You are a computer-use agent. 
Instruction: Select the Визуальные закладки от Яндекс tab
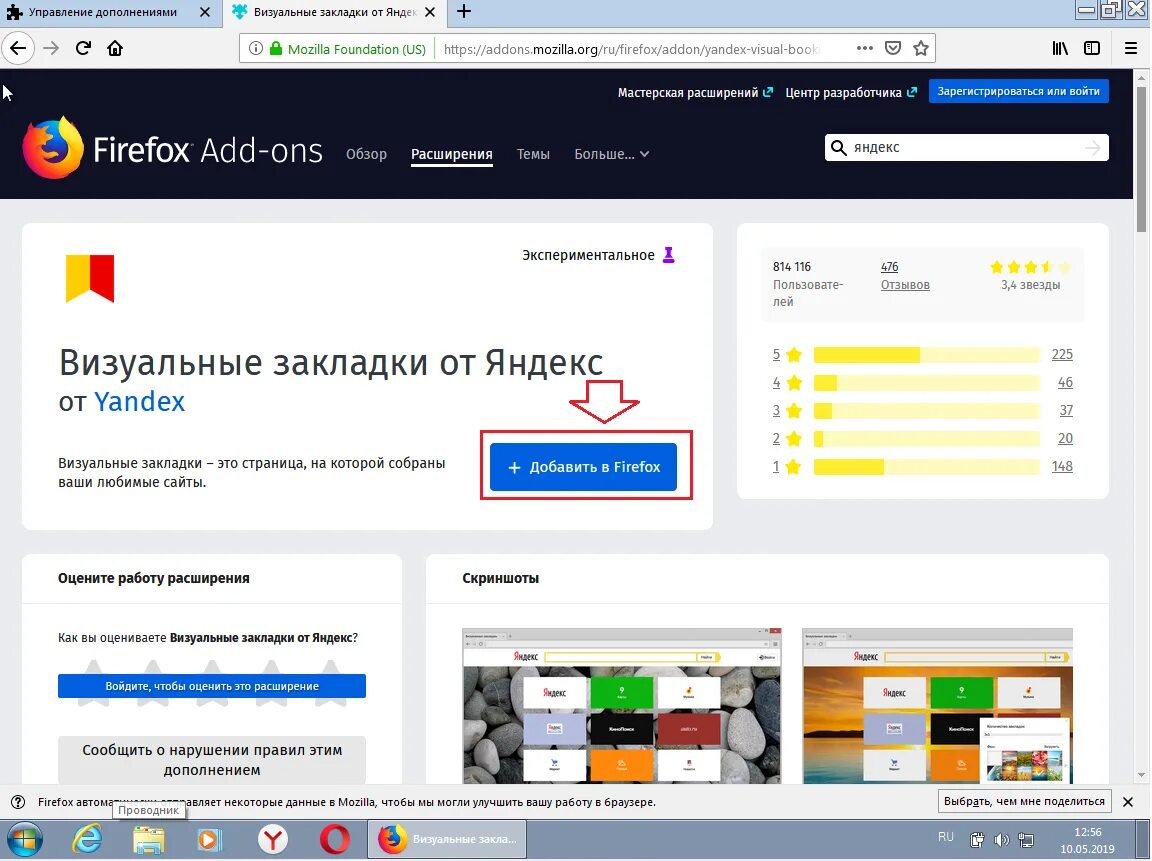pyautogui.click(x=334, y=12)
